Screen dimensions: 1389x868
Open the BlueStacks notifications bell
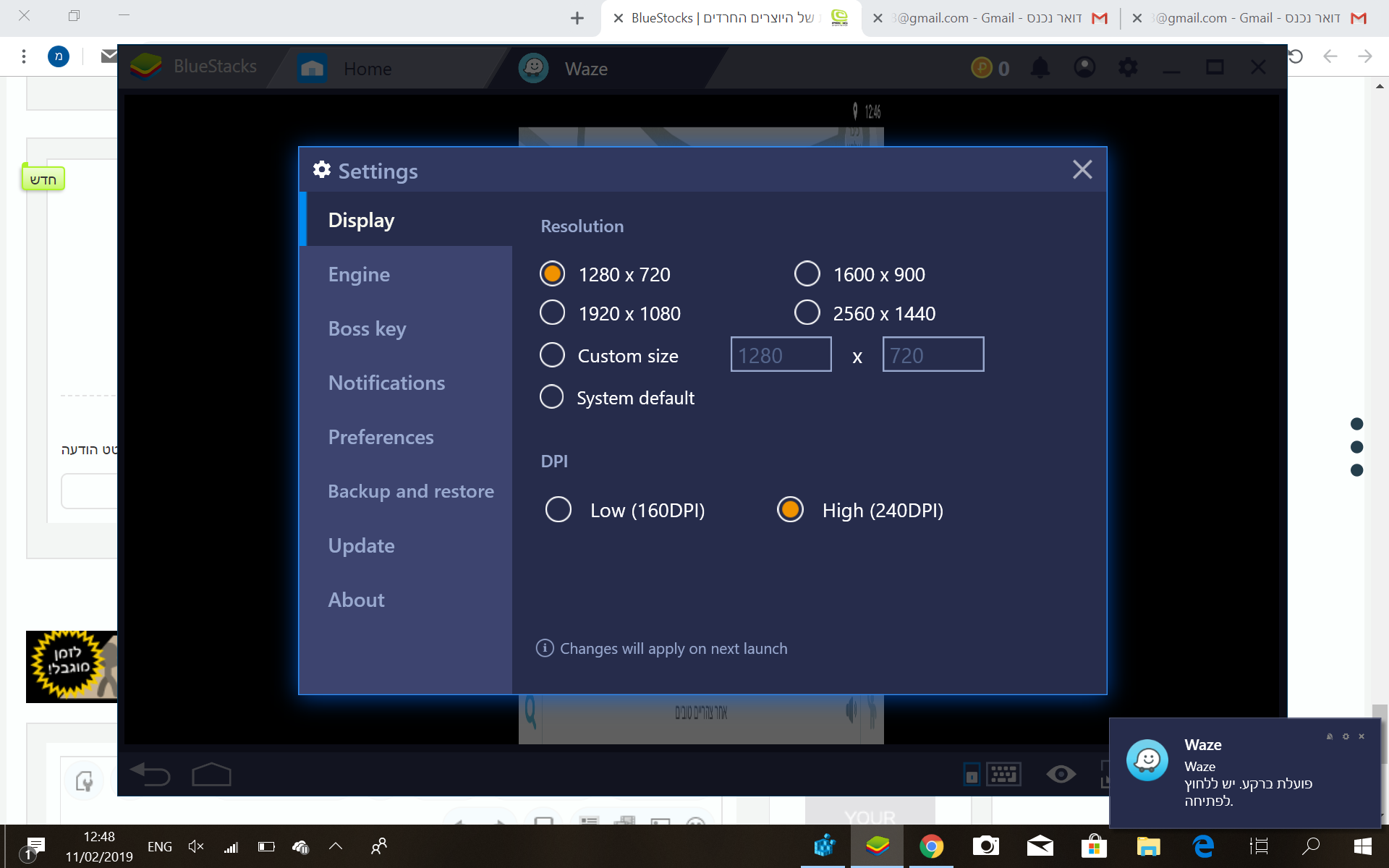coord(1040,67)
